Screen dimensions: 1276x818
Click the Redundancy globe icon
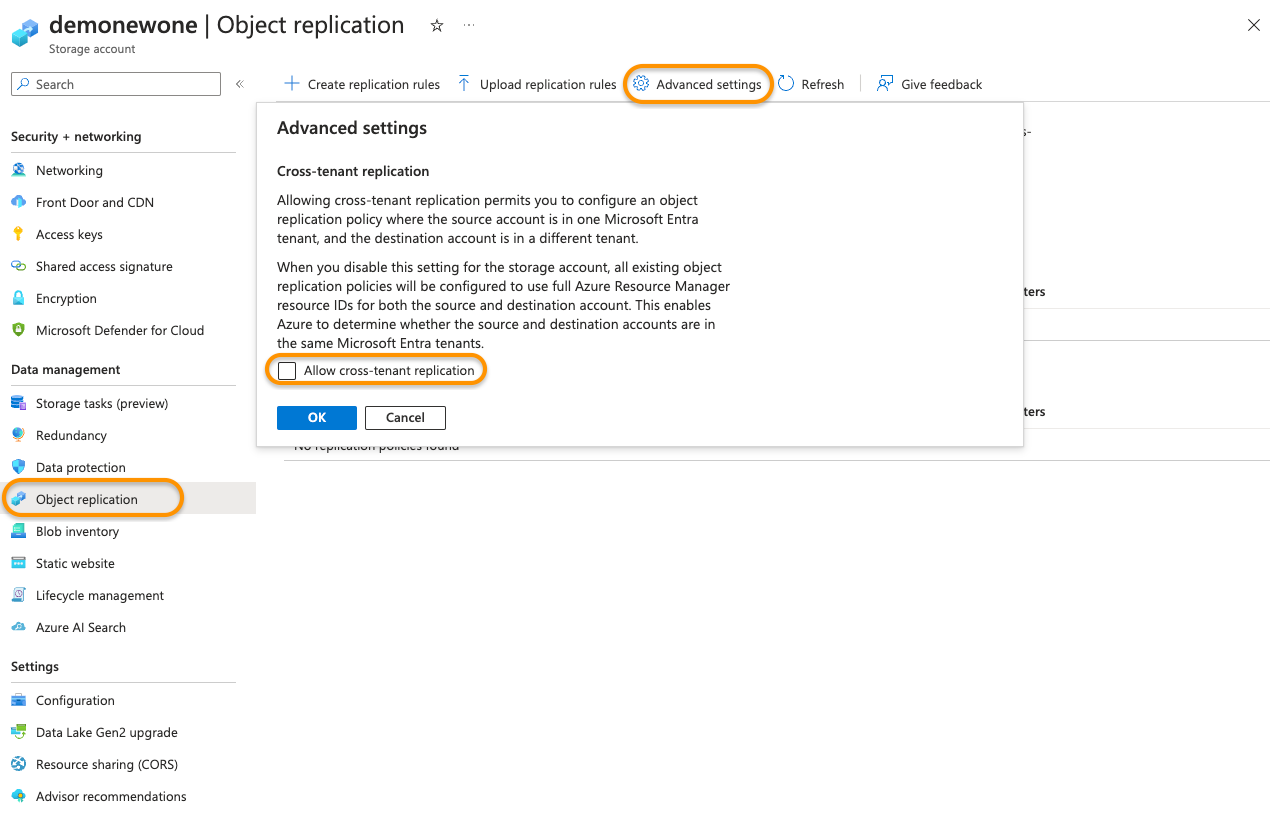(x=18, y=435)
